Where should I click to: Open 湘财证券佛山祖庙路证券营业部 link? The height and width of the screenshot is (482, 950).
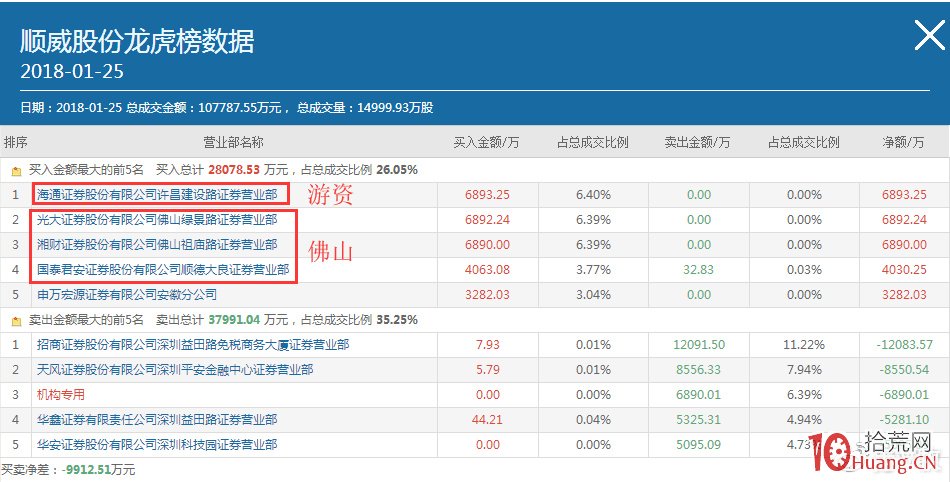pyautogui.click(x=157, y=245)
